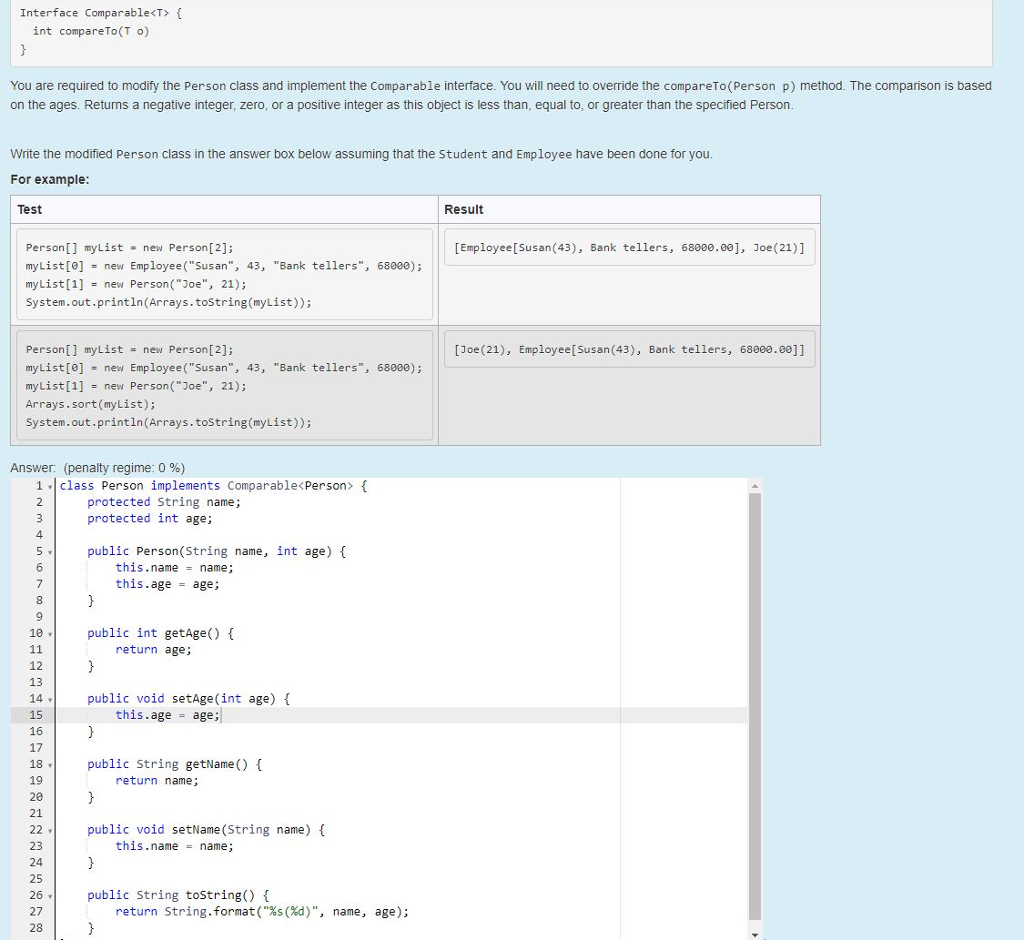Click line number 1 in the gutter

tap(38, 485)
